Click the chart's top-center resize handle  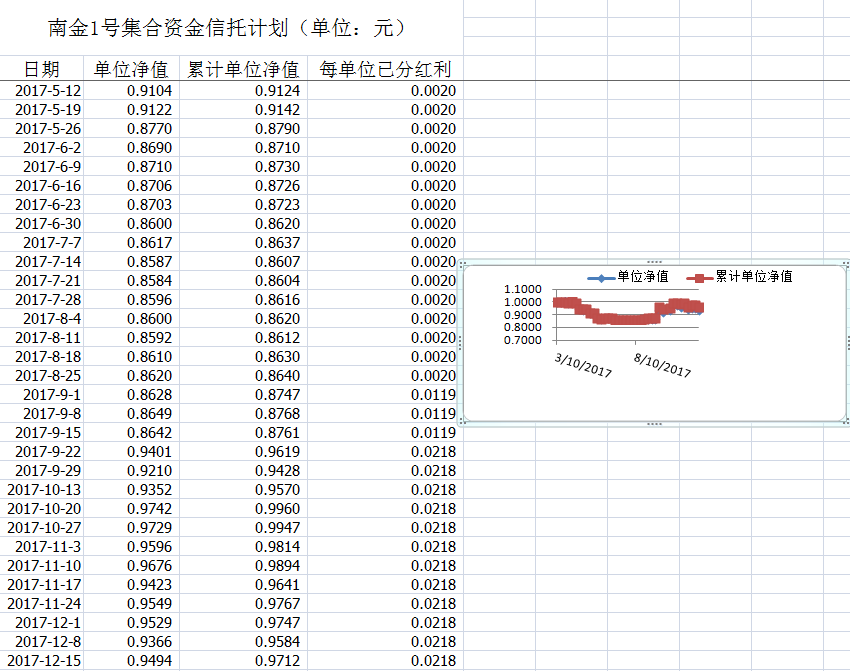coord(654,262)
